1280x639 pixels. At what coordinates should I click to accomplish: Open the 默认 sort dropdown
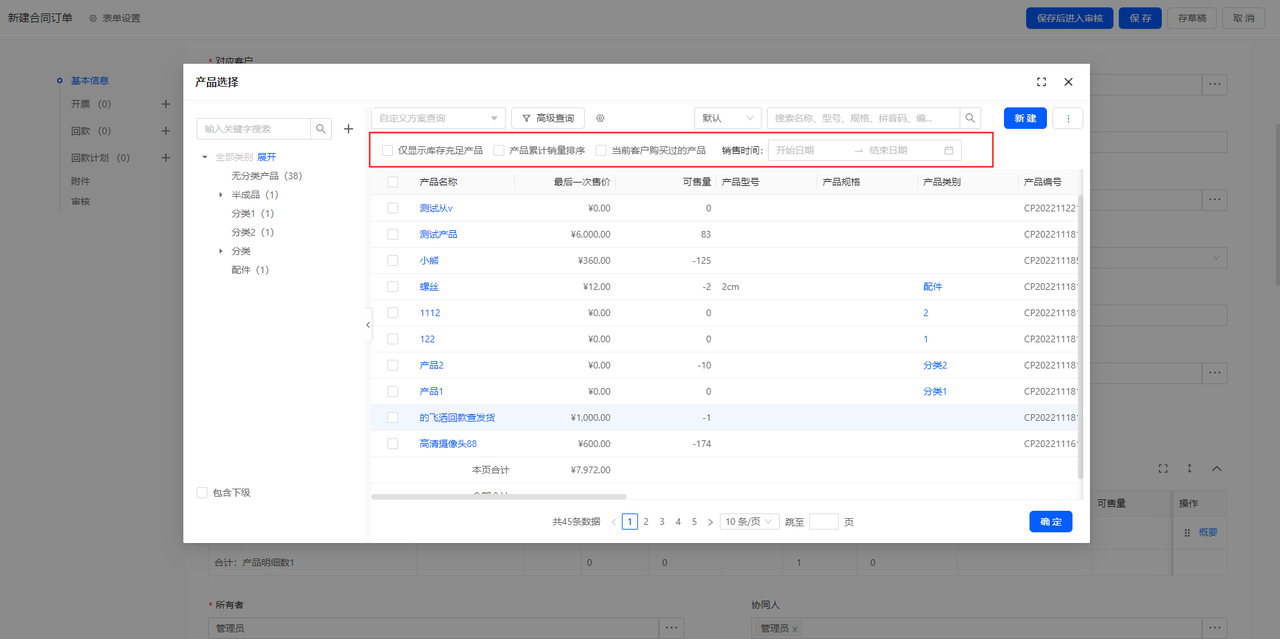click(x=728, y=118)
